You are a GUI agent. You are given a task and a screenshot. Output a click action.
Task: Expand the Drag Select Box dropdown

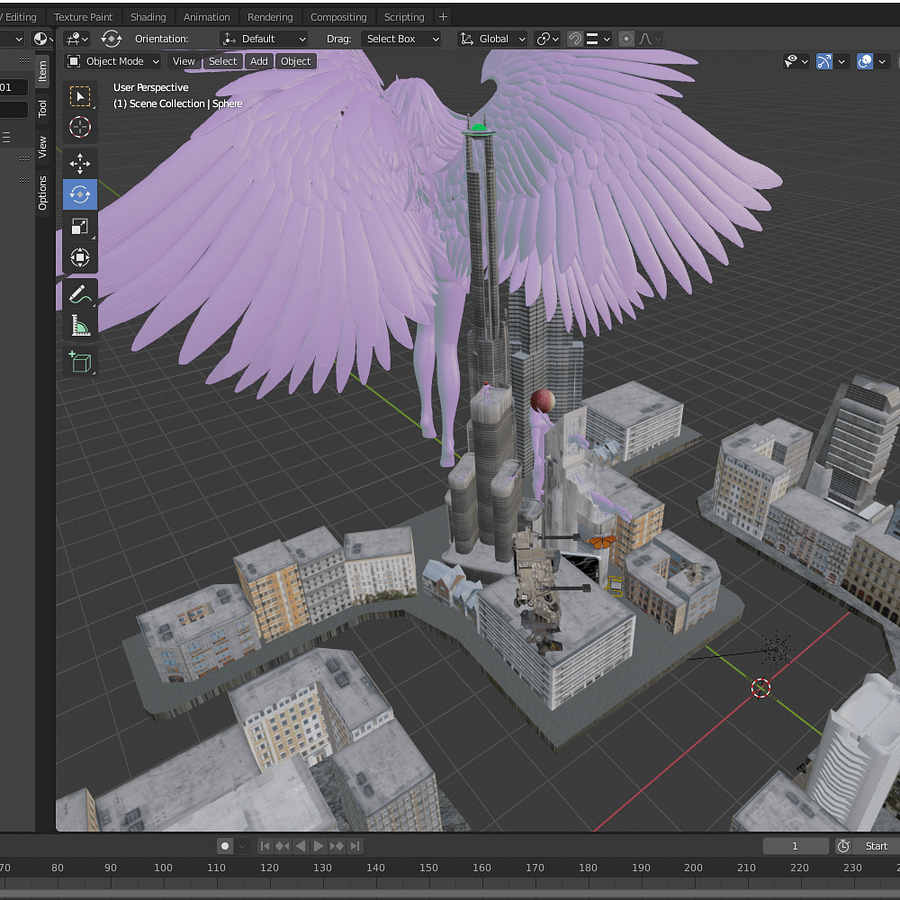402,38
